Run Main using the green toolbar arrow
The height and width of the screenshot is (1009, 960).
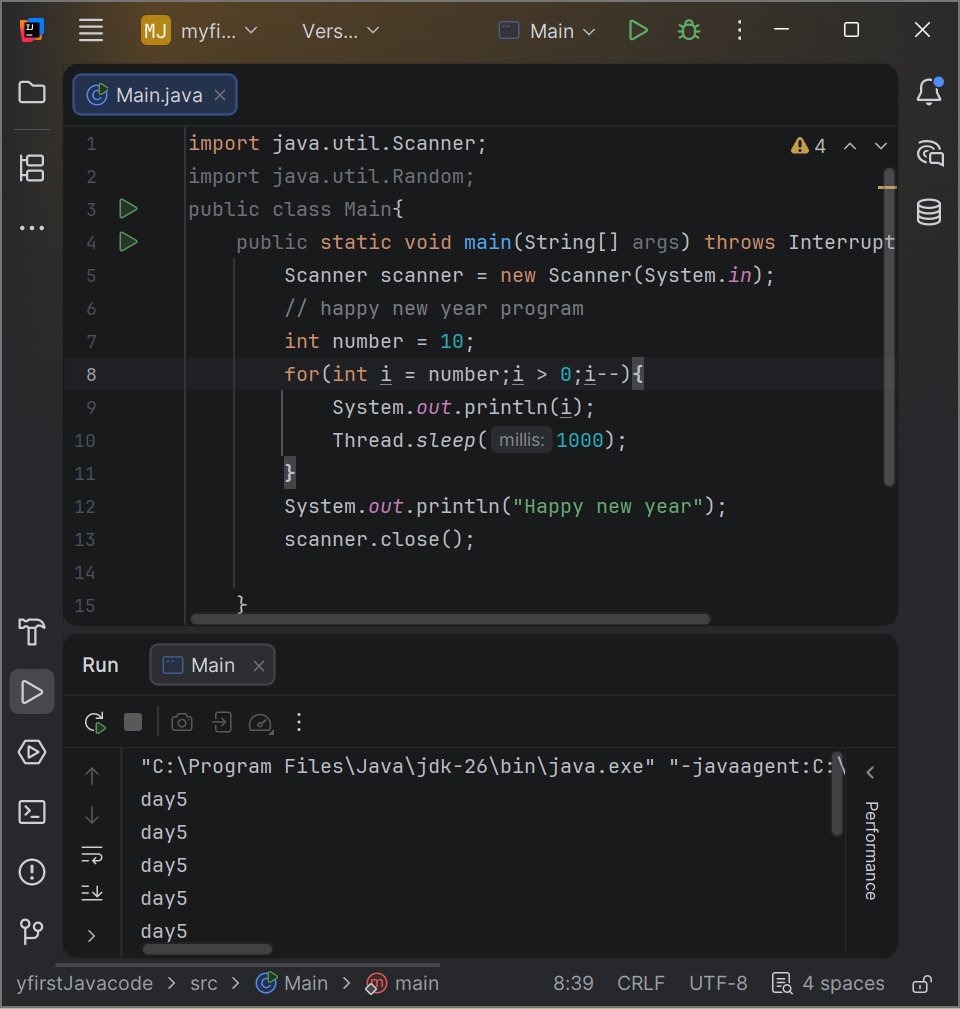point(638,31)
